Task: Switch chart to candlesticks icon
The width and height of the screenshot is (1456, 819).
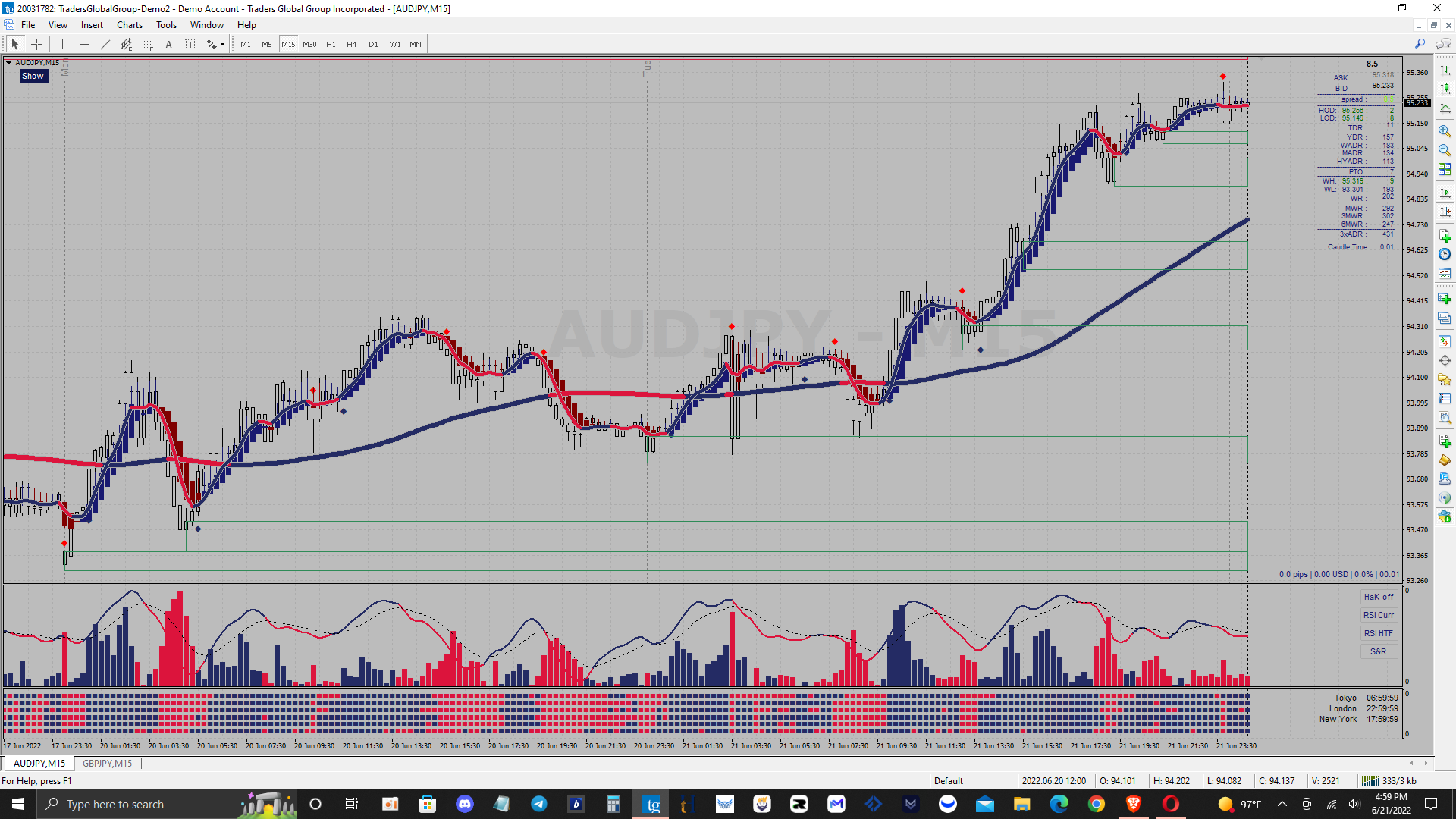Action: (1445, 89)
